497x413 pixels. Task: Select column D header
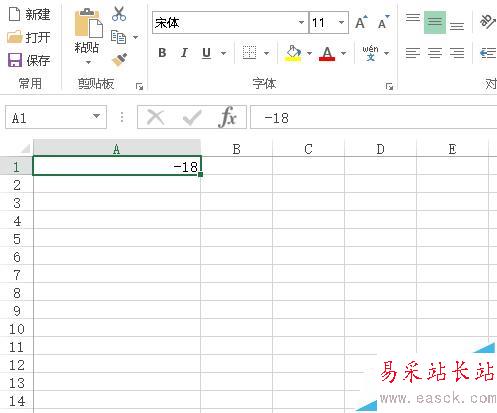coord(381,148)
